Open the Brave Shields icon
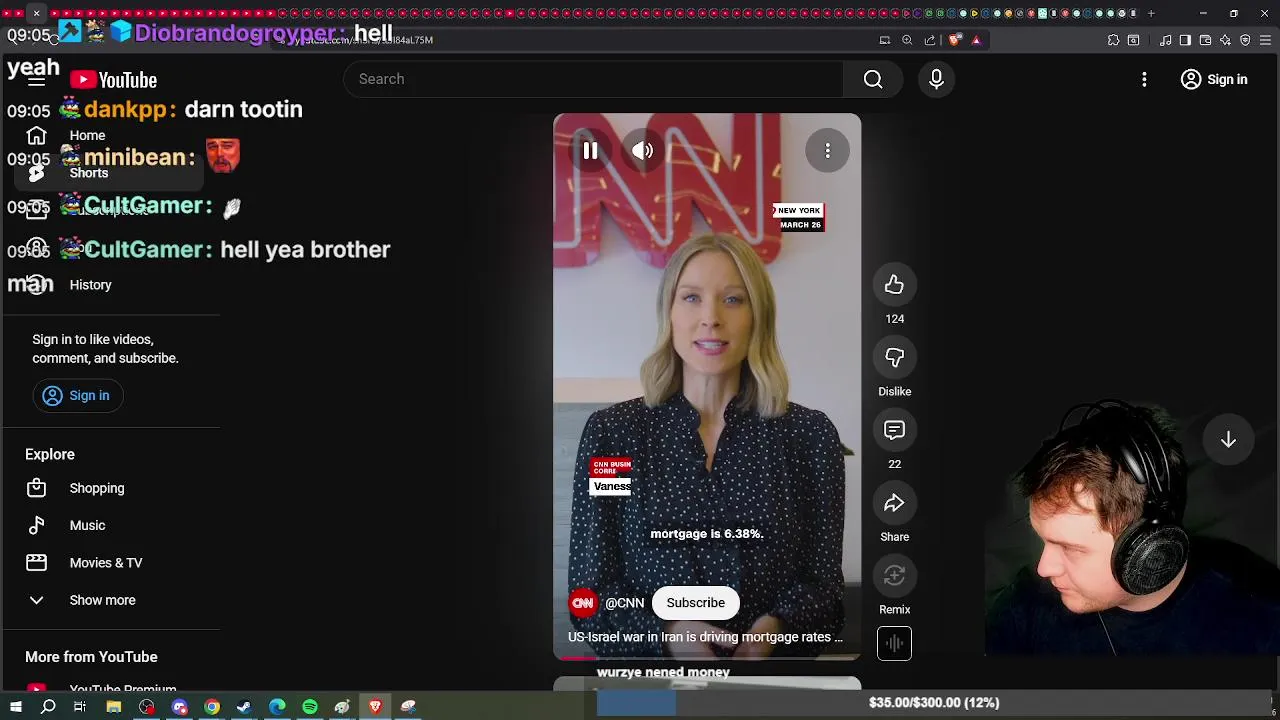 [x=955, y=40]
